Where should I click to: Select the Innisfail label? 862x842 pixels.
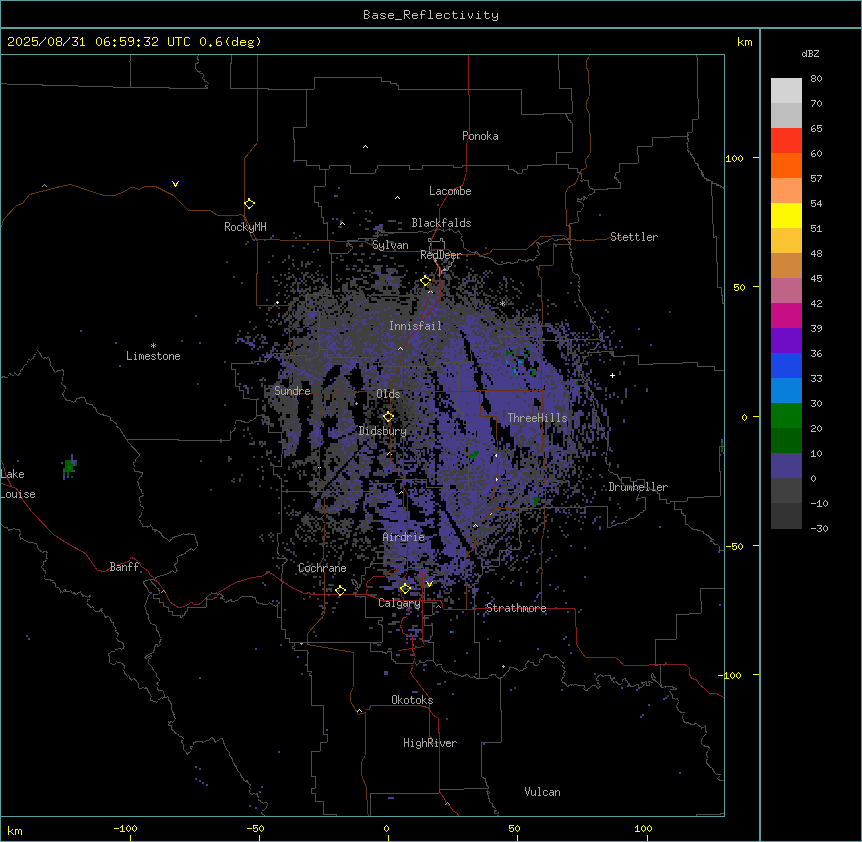[x=416, y=326]
